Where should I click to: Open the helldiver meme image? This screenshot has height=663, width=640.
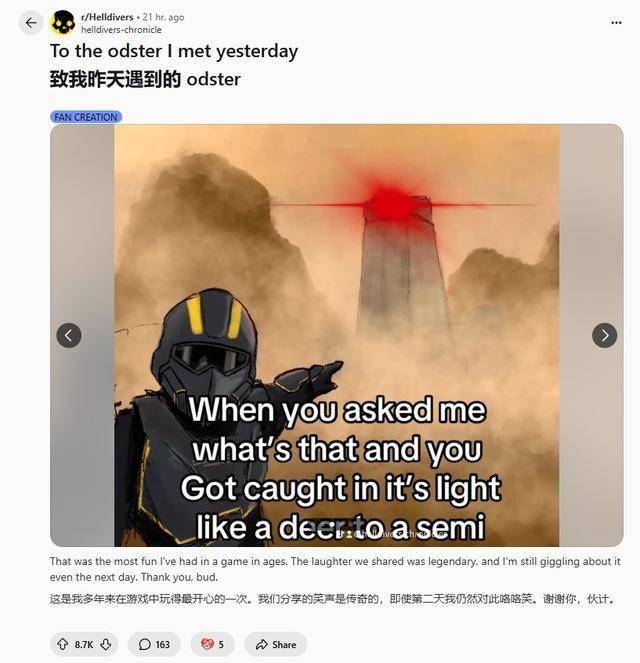point(336,335)
